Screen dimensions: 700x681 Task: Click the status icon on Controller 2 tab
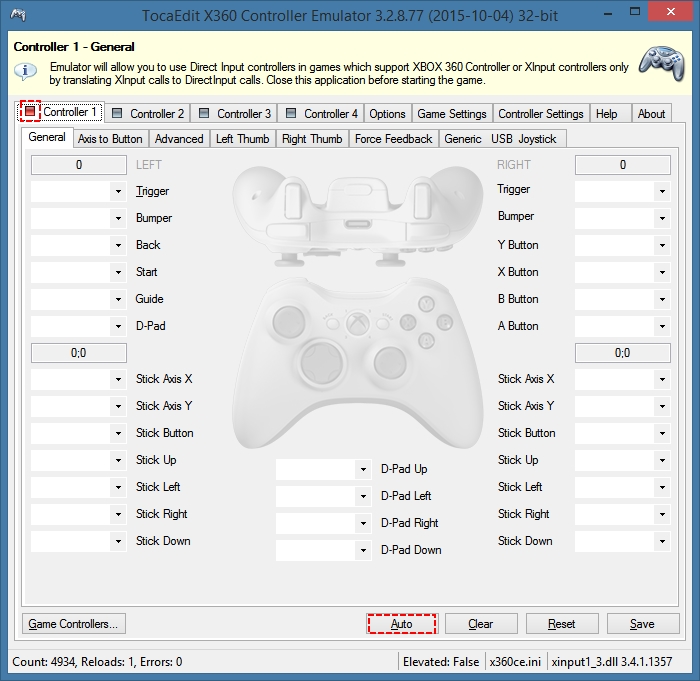tap(117, 113)
